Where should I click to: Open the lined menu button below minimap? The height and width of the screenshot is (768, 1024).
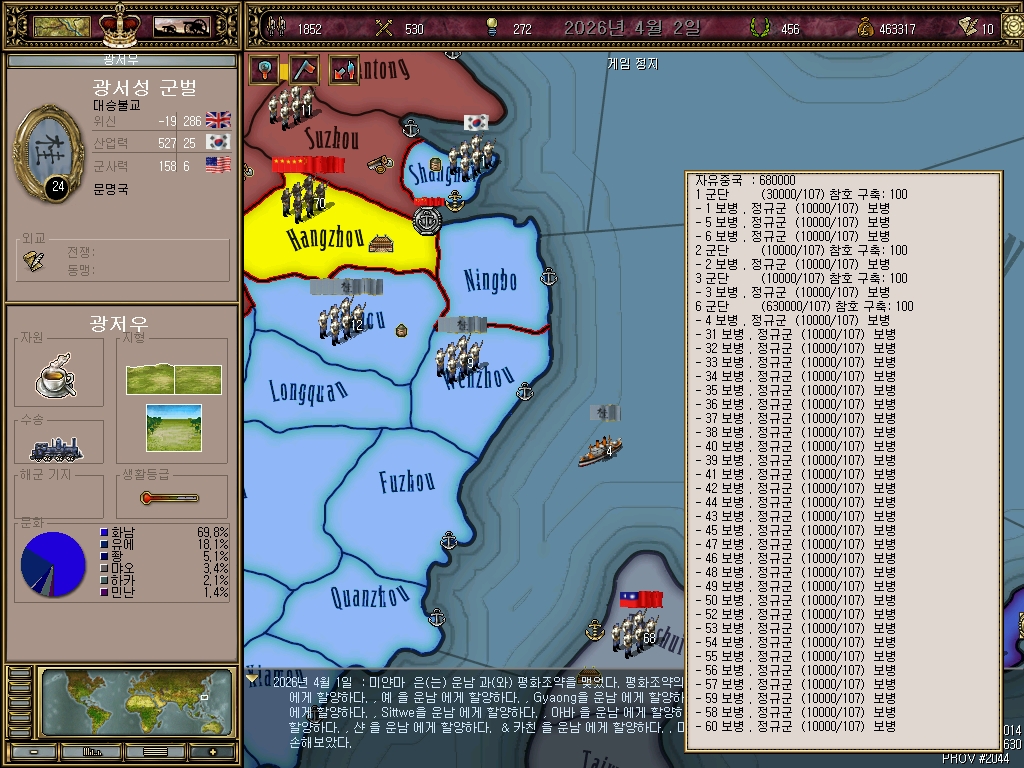[x=155, y=752]
